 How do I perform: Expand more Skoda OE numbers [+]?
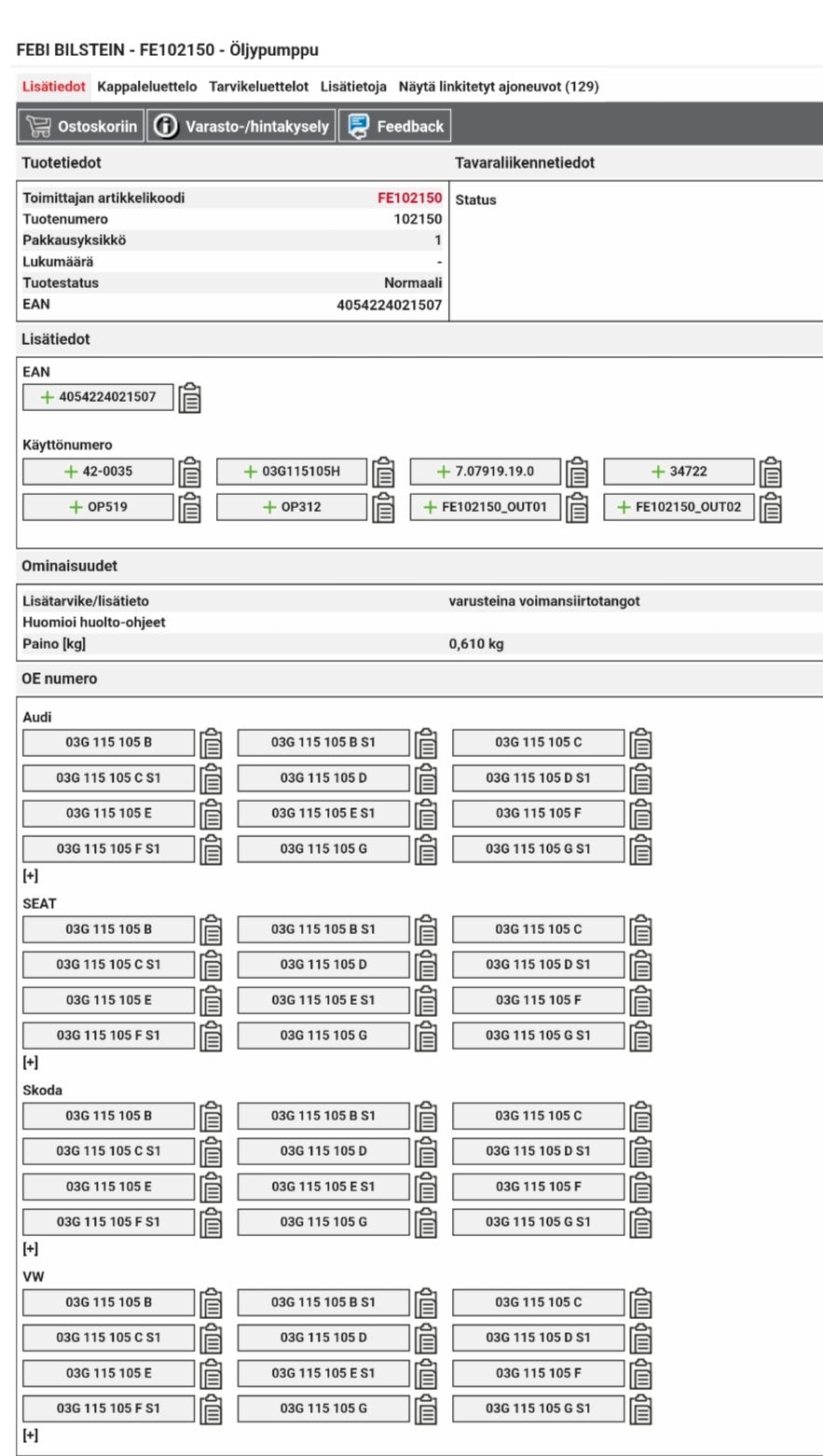click(x=30, y=1249)
